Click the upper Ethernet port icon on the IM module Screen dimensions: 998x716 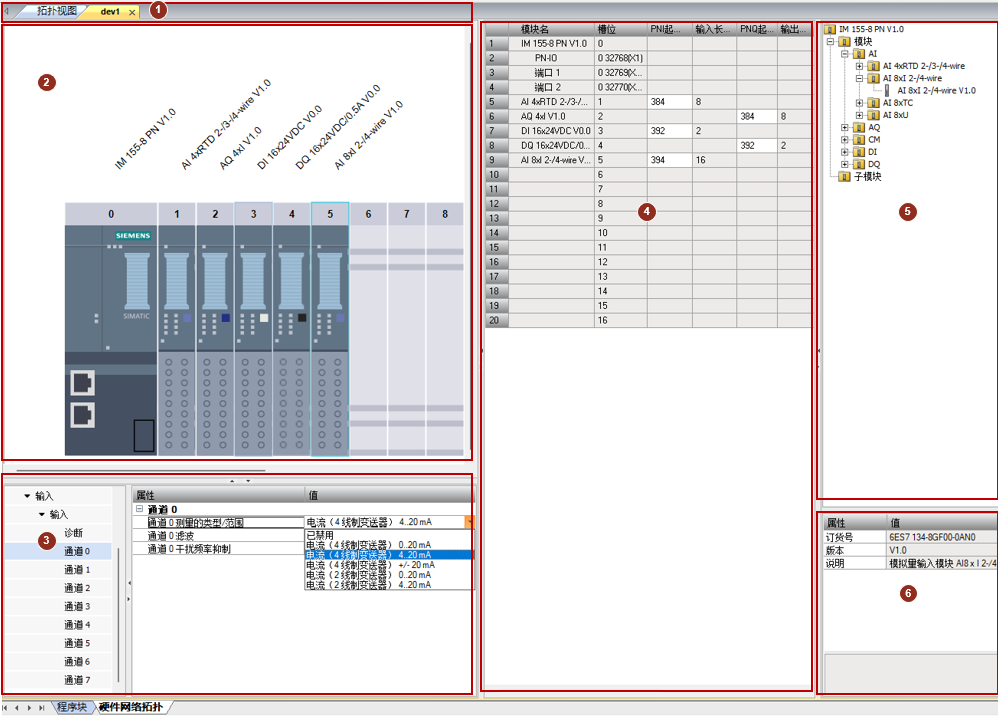click(x=82, y=383)
